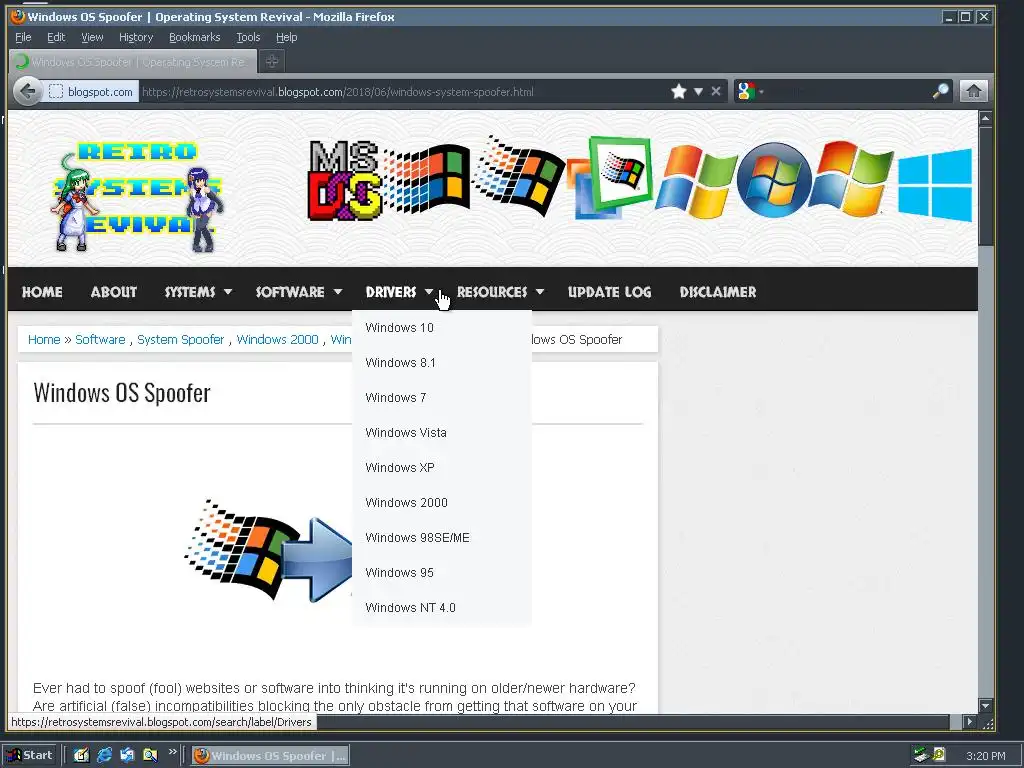
Task: Open the UPDATE LOG page
Action: click(609, 292)
